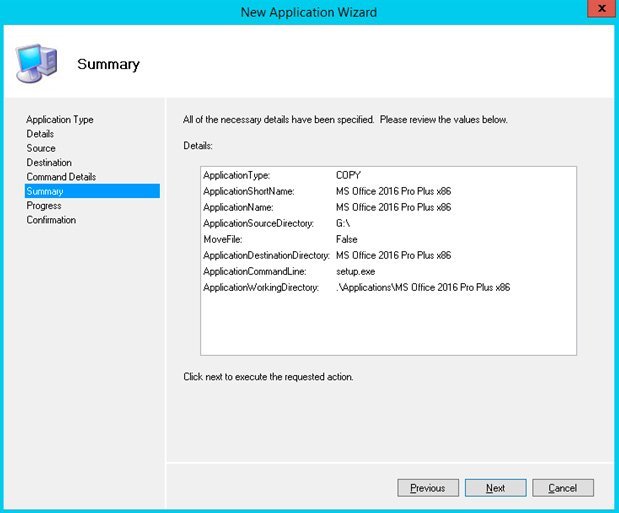
Task: Click the 'Details:' label above the list
Action: [x=198, y=146]
